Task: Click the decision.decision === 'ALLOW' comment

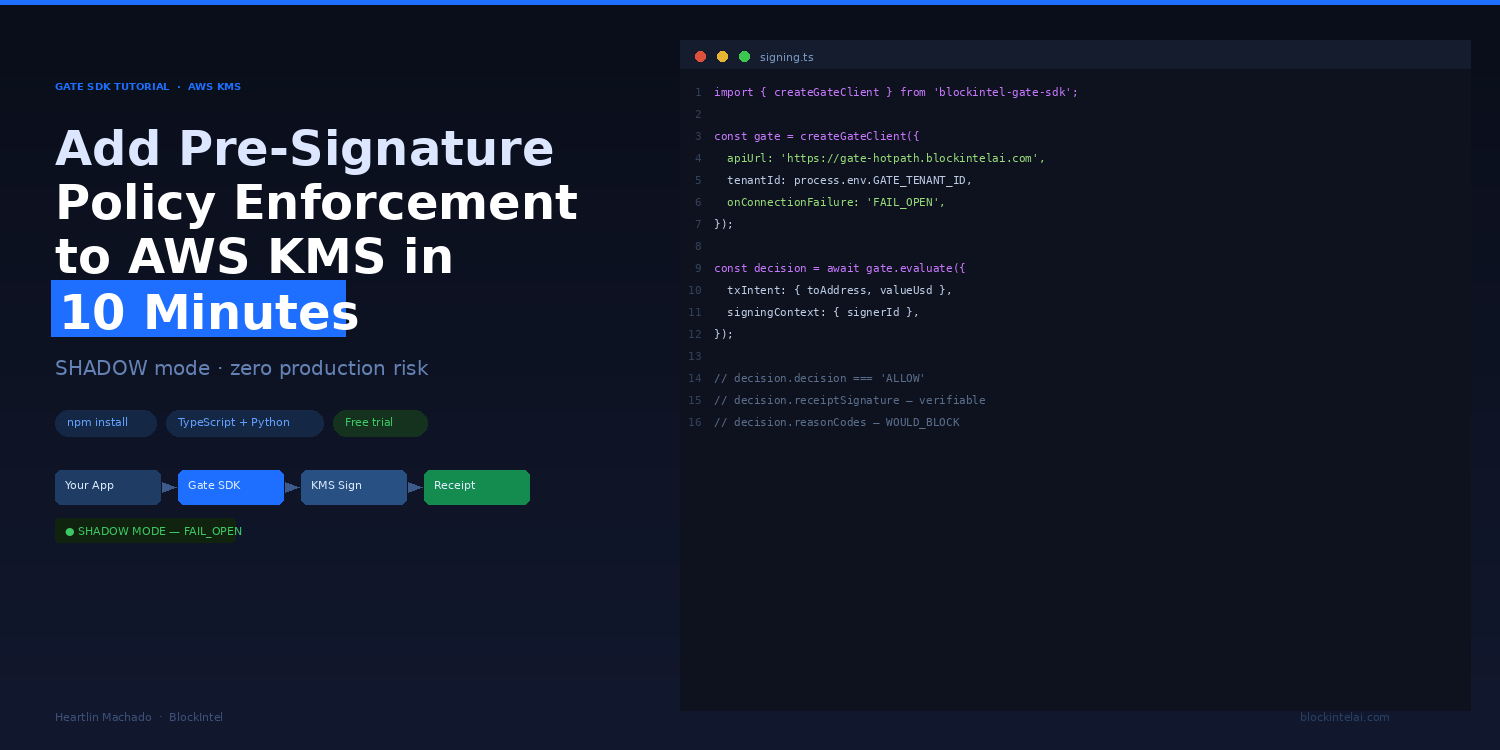Action: (x=819, y=379)
